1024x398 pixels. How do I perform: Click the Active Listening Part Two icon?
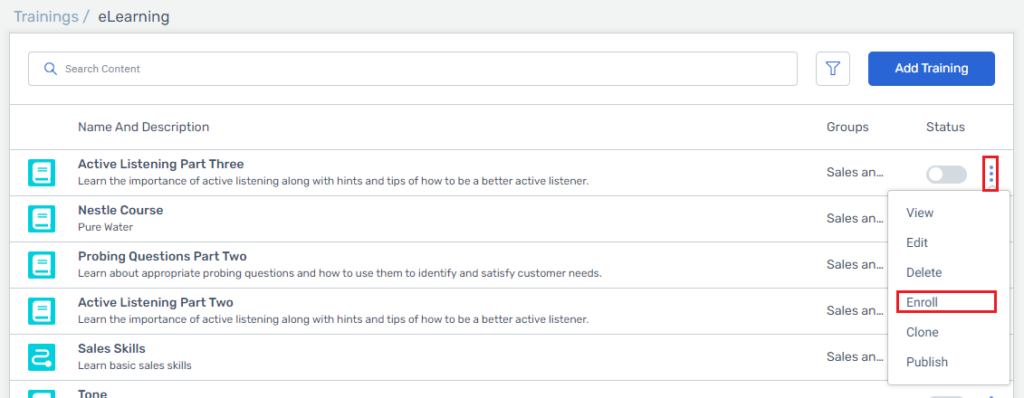[42, 311]
